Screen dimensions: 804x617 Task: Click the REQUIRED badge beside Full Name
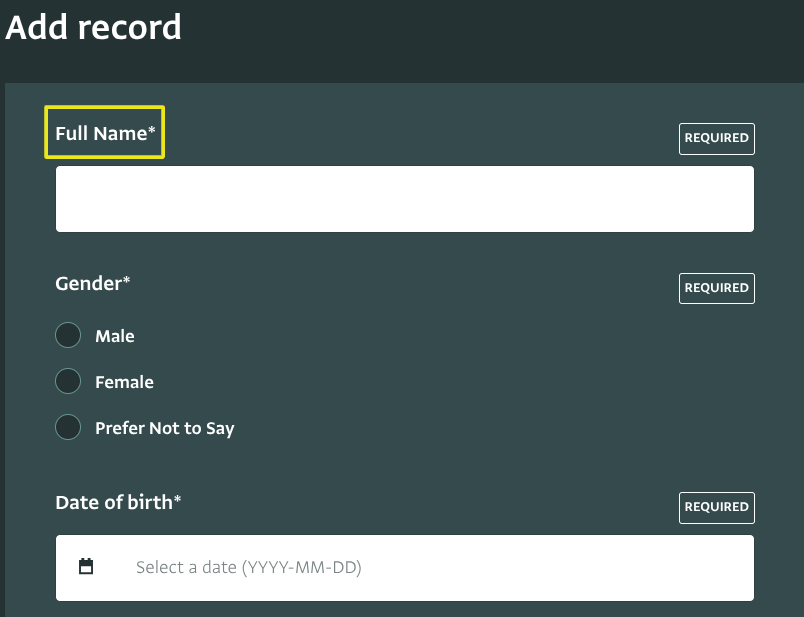coord(716,139)
